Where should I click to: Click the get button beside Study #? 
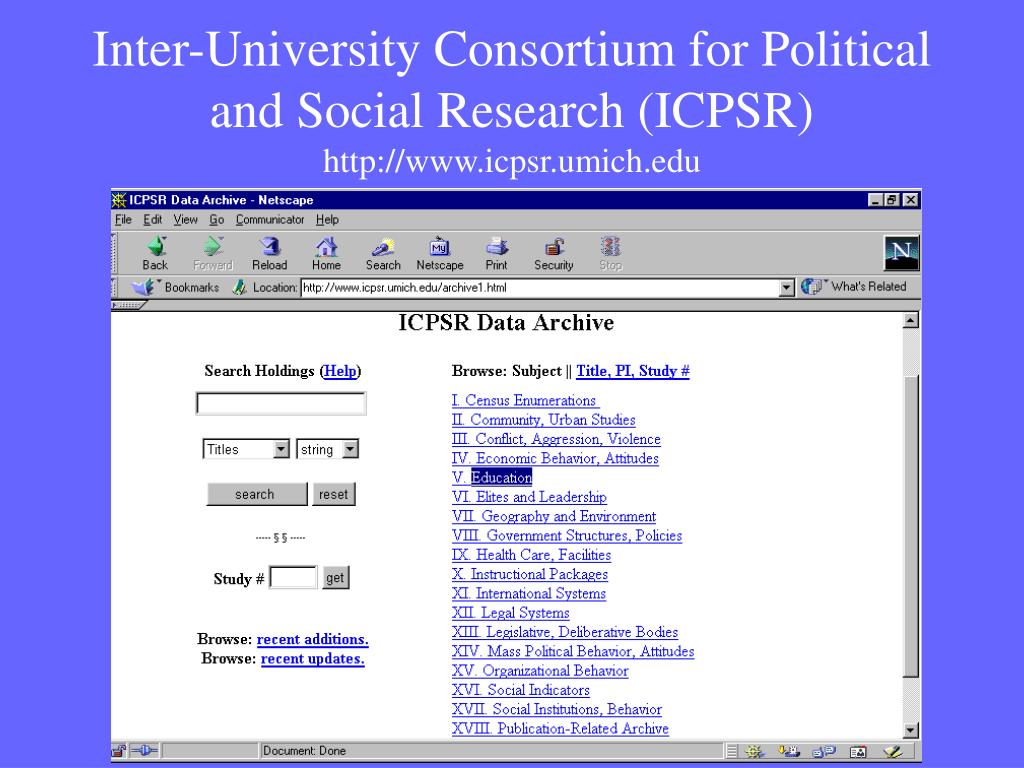point(335,578)
